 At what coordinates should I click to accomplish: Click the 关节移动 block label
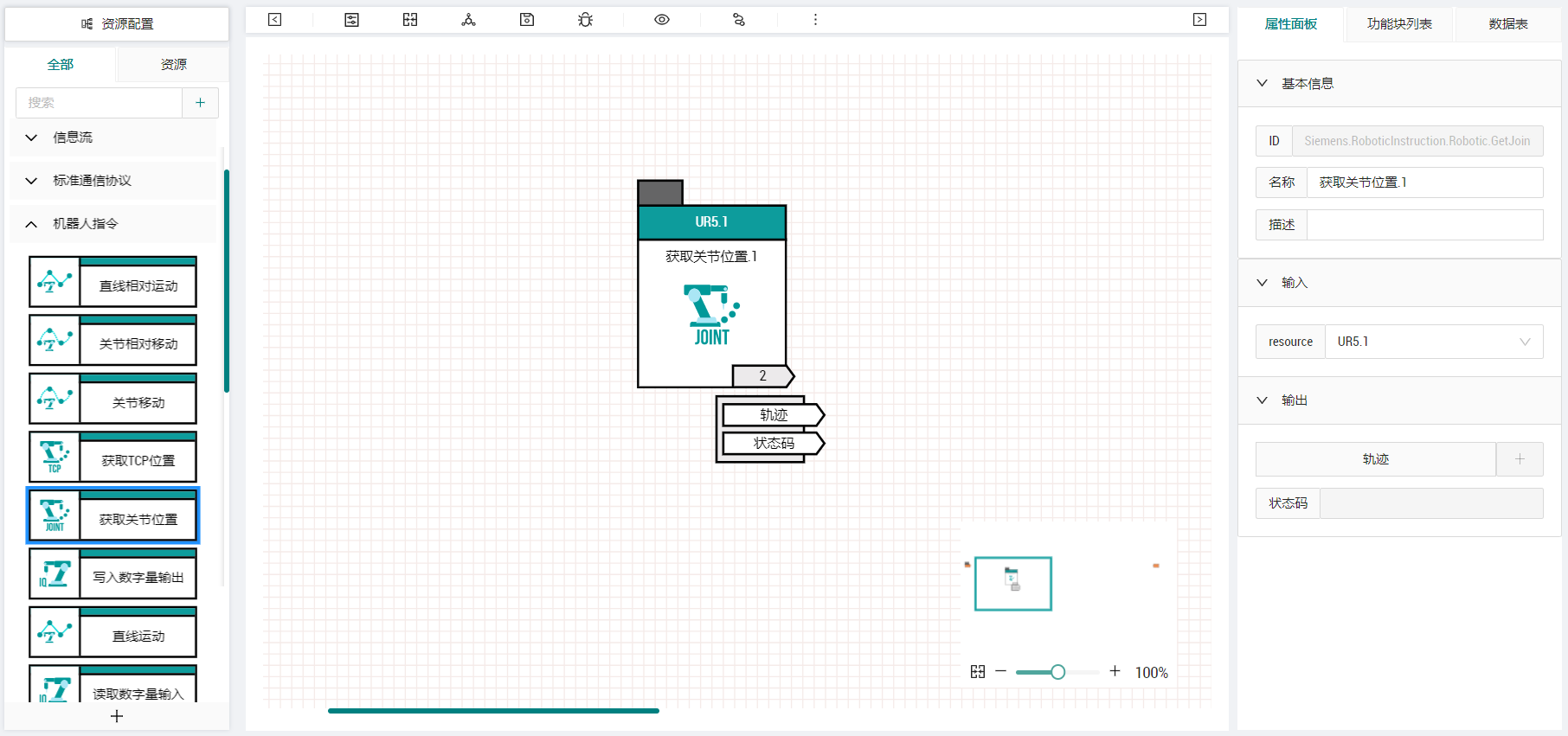point(138,403)
